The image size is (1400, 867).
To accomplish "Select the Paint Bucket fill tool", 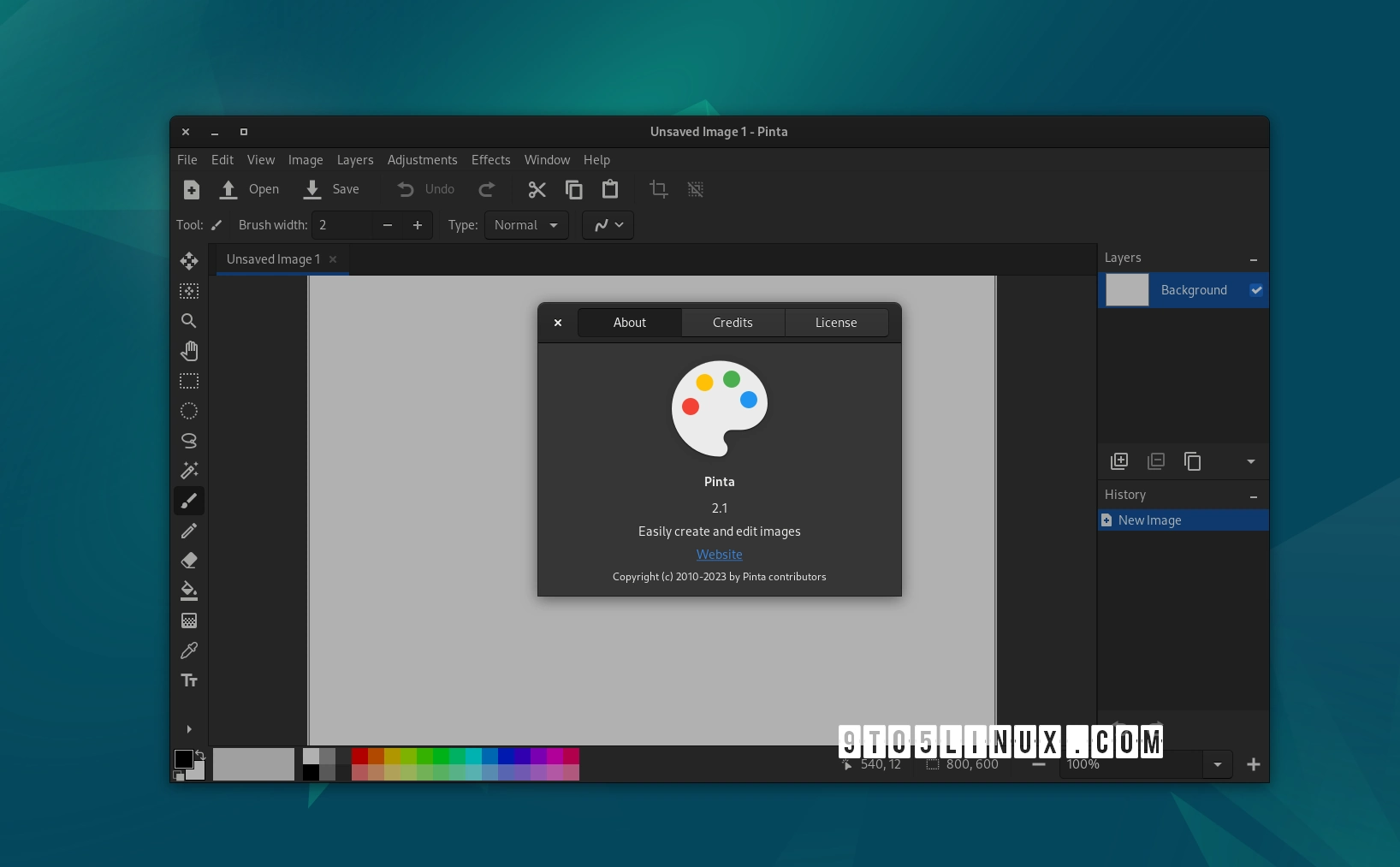I will point(189,591).
